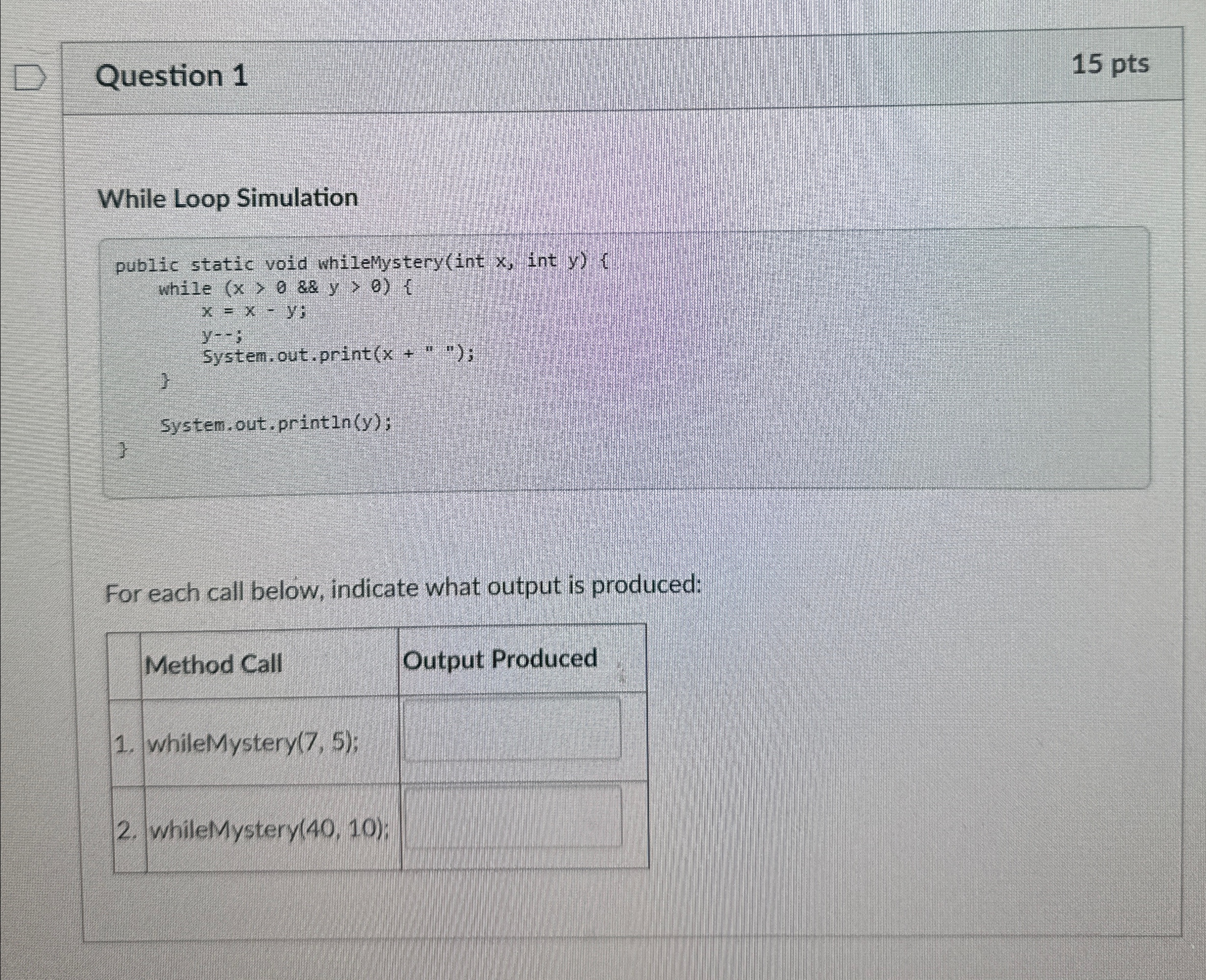The image size is (1206, 980).
Task: Select the System.out.print(x + " ") line
Action: point(338,355)
